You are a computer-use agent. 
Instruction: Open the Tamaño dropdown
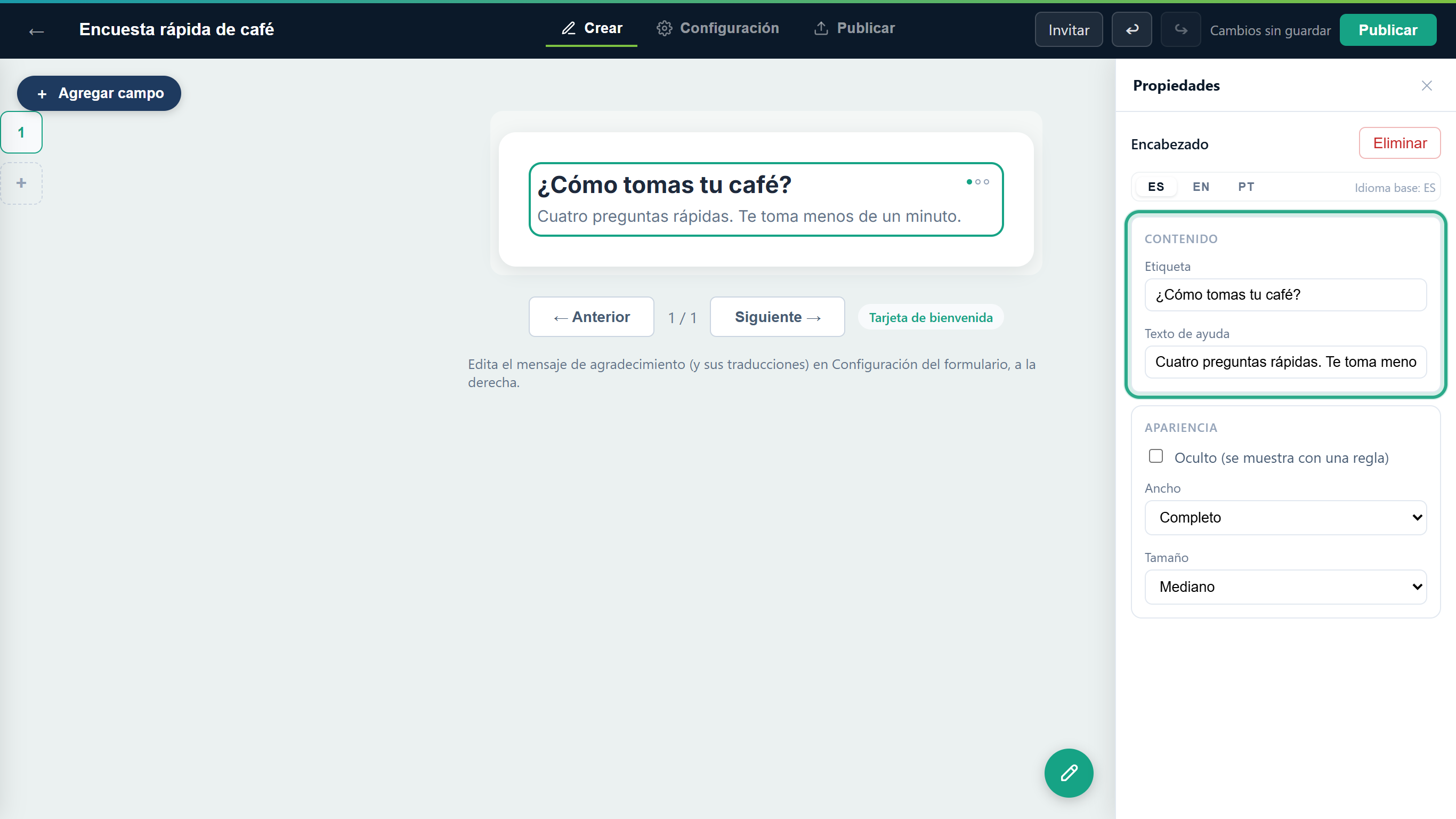(x=1285, y=587)
